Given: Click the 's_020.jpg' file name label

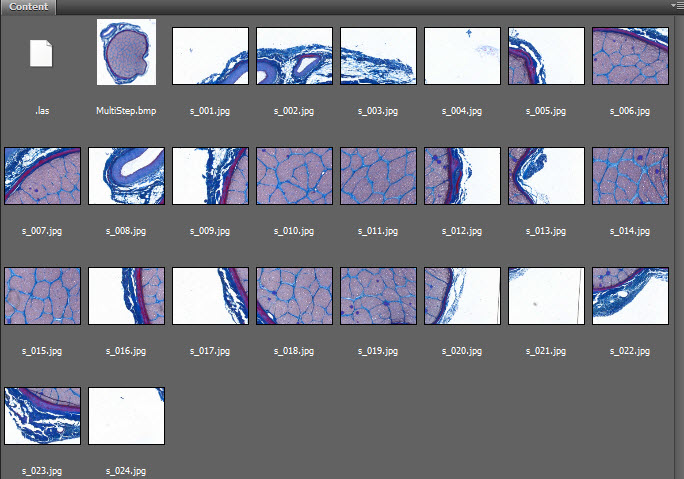Looking at the screenshot, I should 462,351.
